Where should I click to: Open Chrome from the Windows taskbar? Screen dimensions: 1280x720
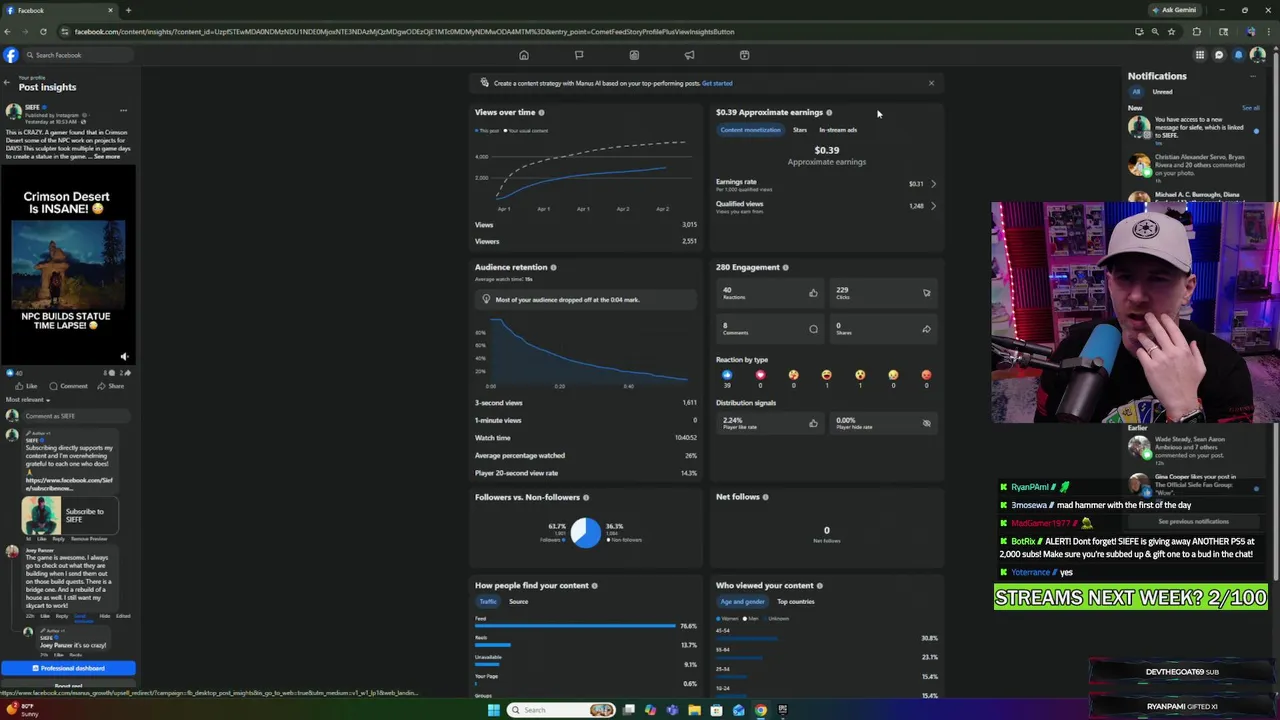[x=760, y=710]
